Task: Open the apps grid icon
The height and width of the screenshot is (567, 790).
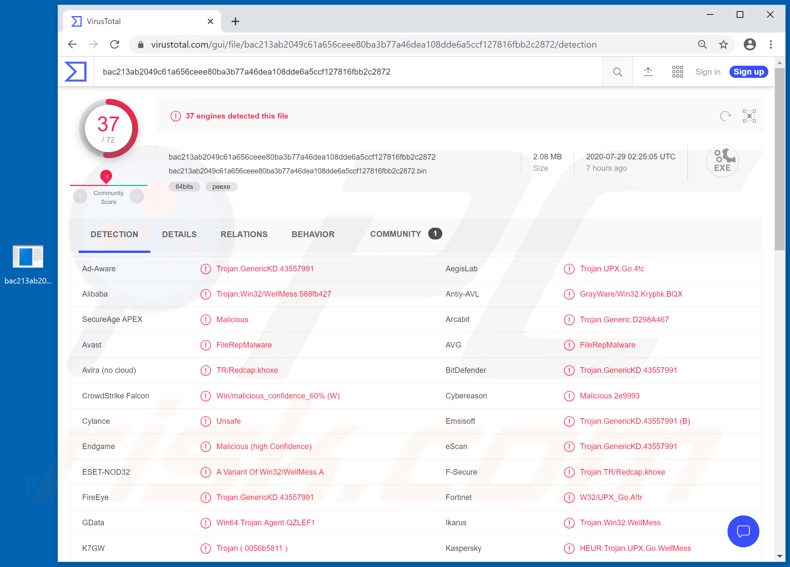Action: tap(678, 72)
